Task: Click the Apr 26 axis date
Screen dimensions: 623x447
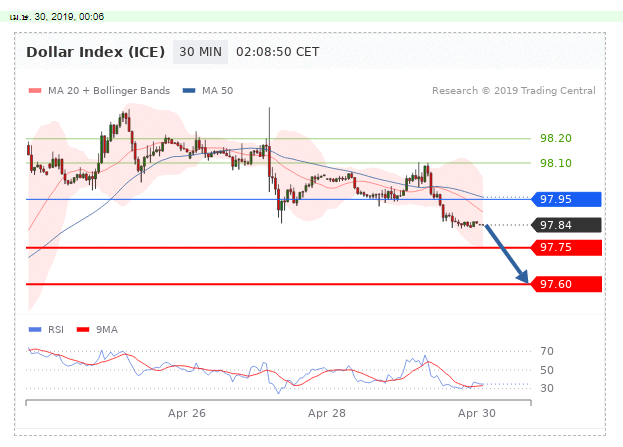Action: [x=187, y=413]
